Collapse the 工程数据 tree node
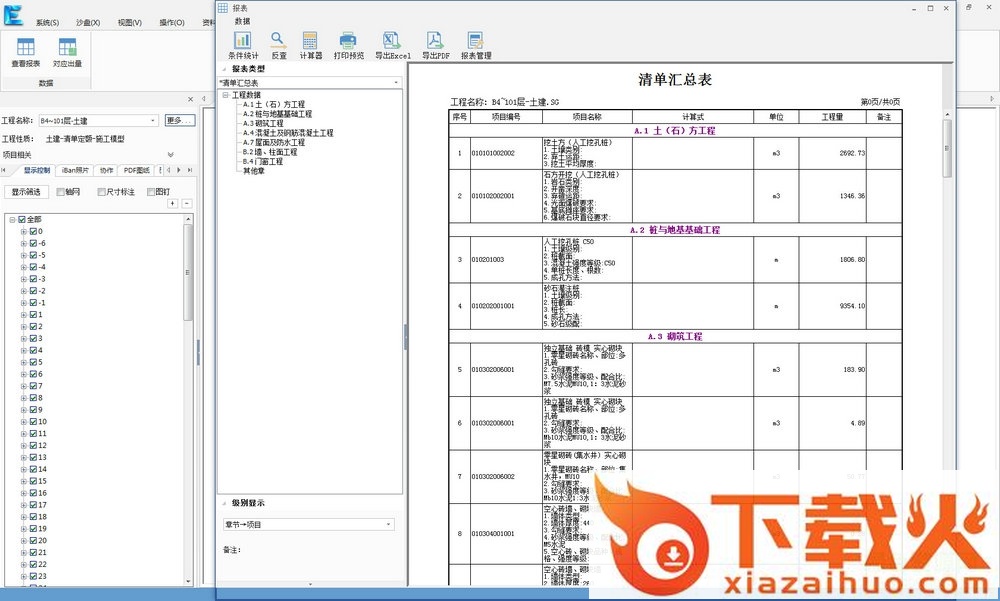This screenshot has height=601, width=1000. click(x=226, y=95)
